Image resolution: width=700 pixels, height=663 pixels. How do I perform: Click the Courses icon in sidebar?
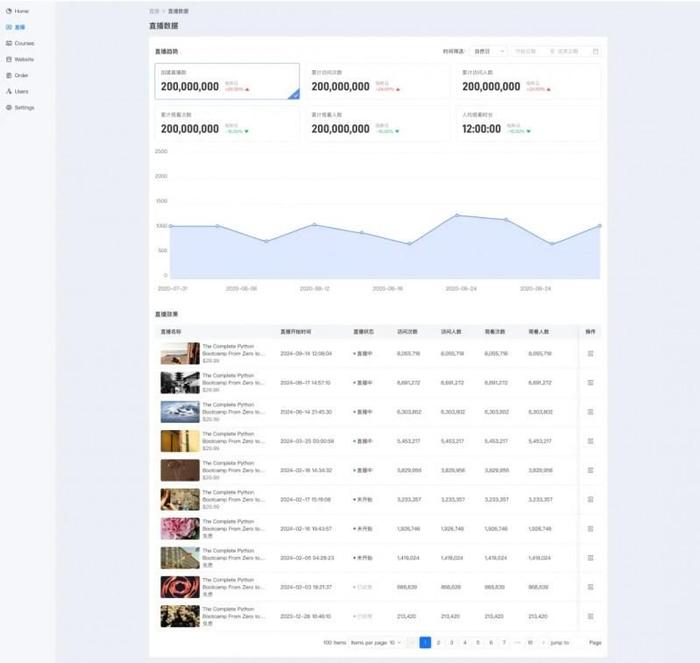9,43
